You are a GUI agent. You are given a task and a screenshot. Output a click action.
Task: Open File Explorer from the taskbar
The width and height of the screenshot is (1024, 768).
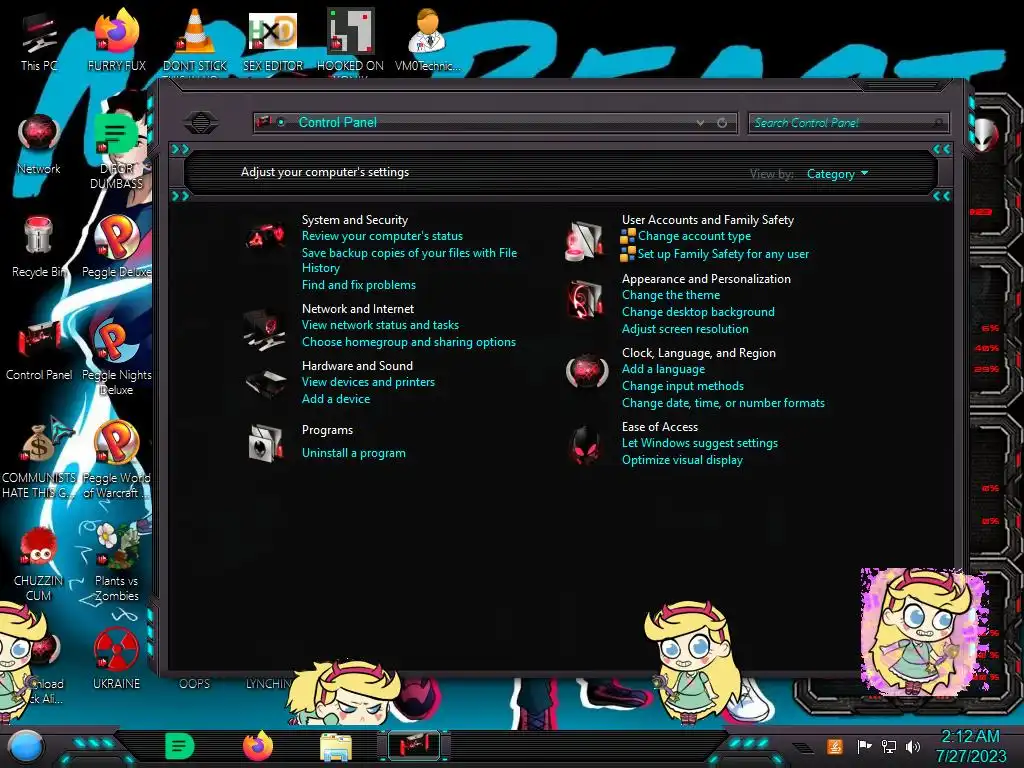336,746
